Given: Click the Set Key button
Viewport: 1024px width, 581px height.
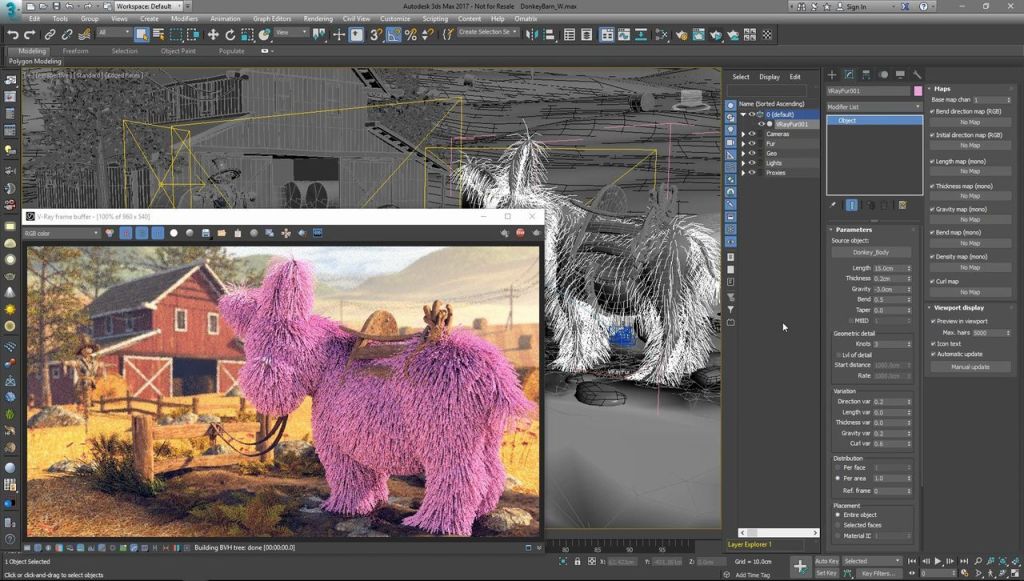Looking at the screenshot, I should tap(826, 573).
